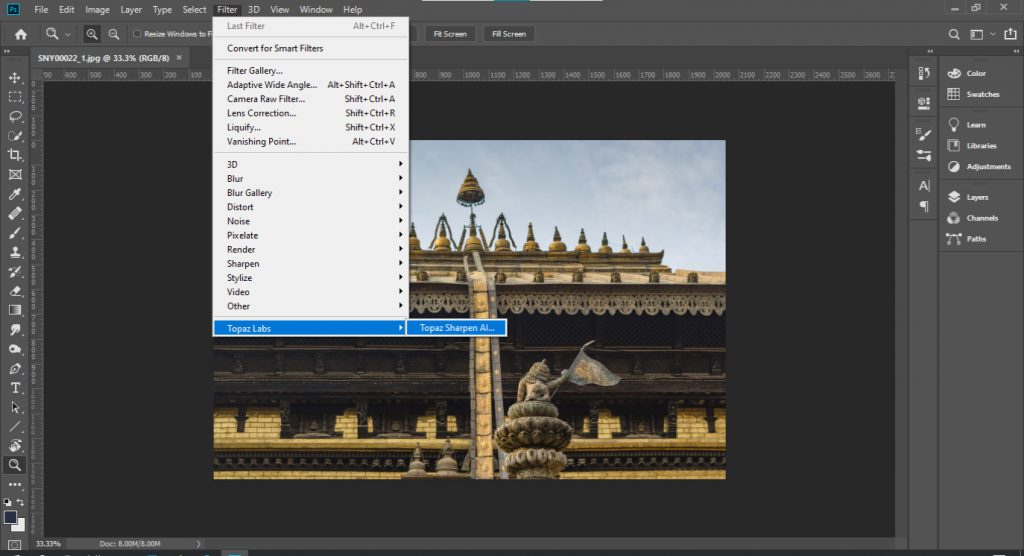Select the Hand tool

click(x=15, y=446)
